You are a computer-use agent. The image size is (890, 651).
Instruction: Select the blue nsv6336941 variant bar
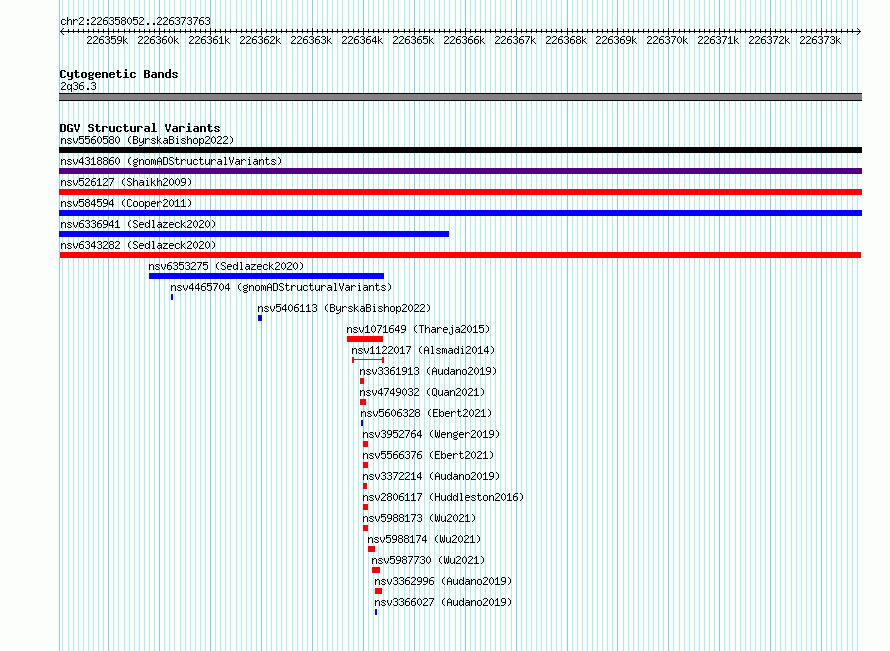pos(254,234)
